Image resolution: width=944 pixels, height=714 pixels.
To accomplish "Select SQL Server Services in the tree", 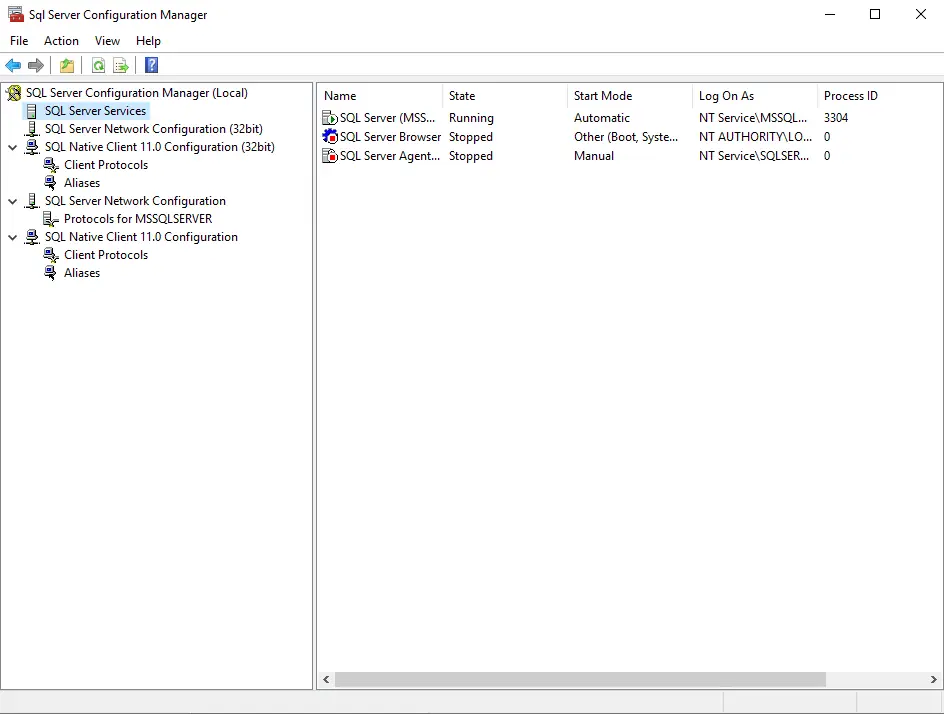I will (x=95, y=111).
